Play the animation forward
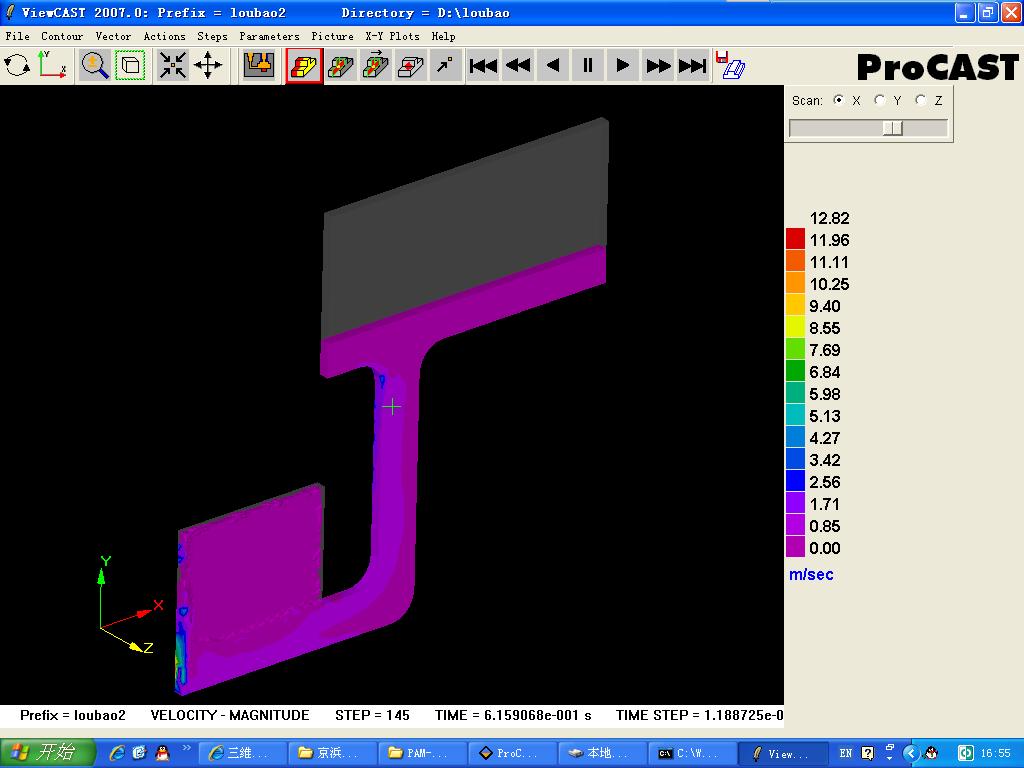The image size is (1024, 768). point(623,65)
